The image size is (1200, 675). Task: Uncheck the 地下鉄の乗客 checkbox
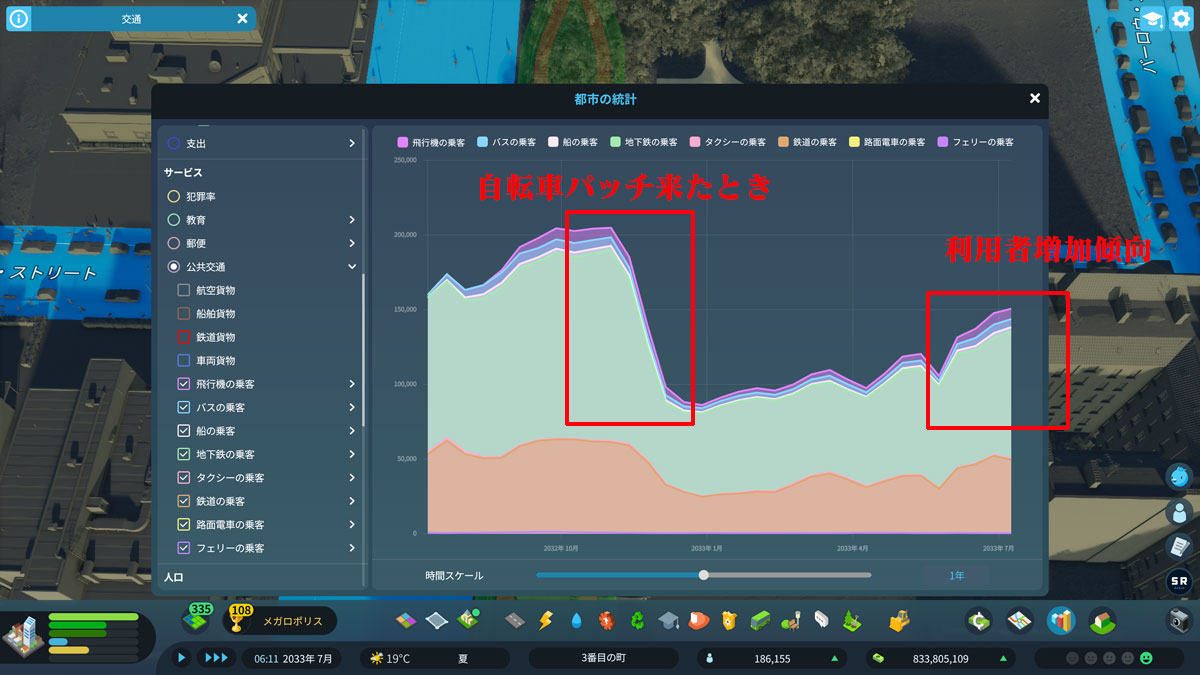coord(184,455)
